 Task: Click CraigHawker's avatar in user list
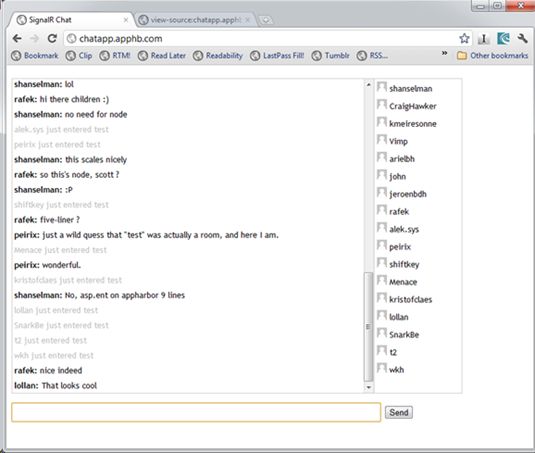click(x=382, y=105)
